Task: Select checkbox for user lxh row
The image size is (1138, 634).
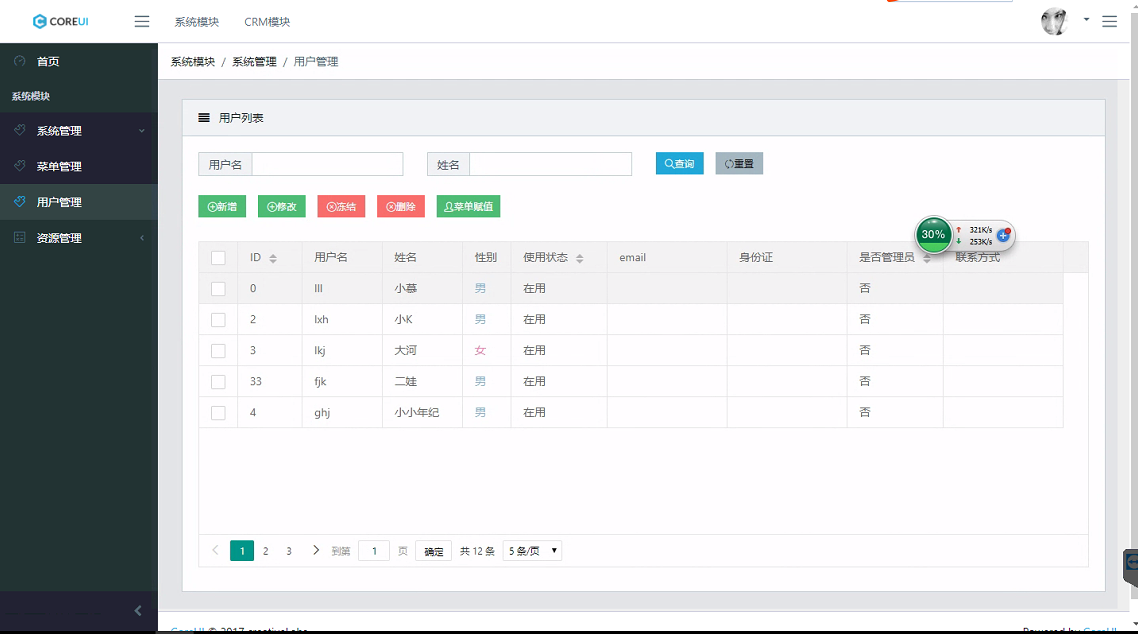Action: coord(218,320)
